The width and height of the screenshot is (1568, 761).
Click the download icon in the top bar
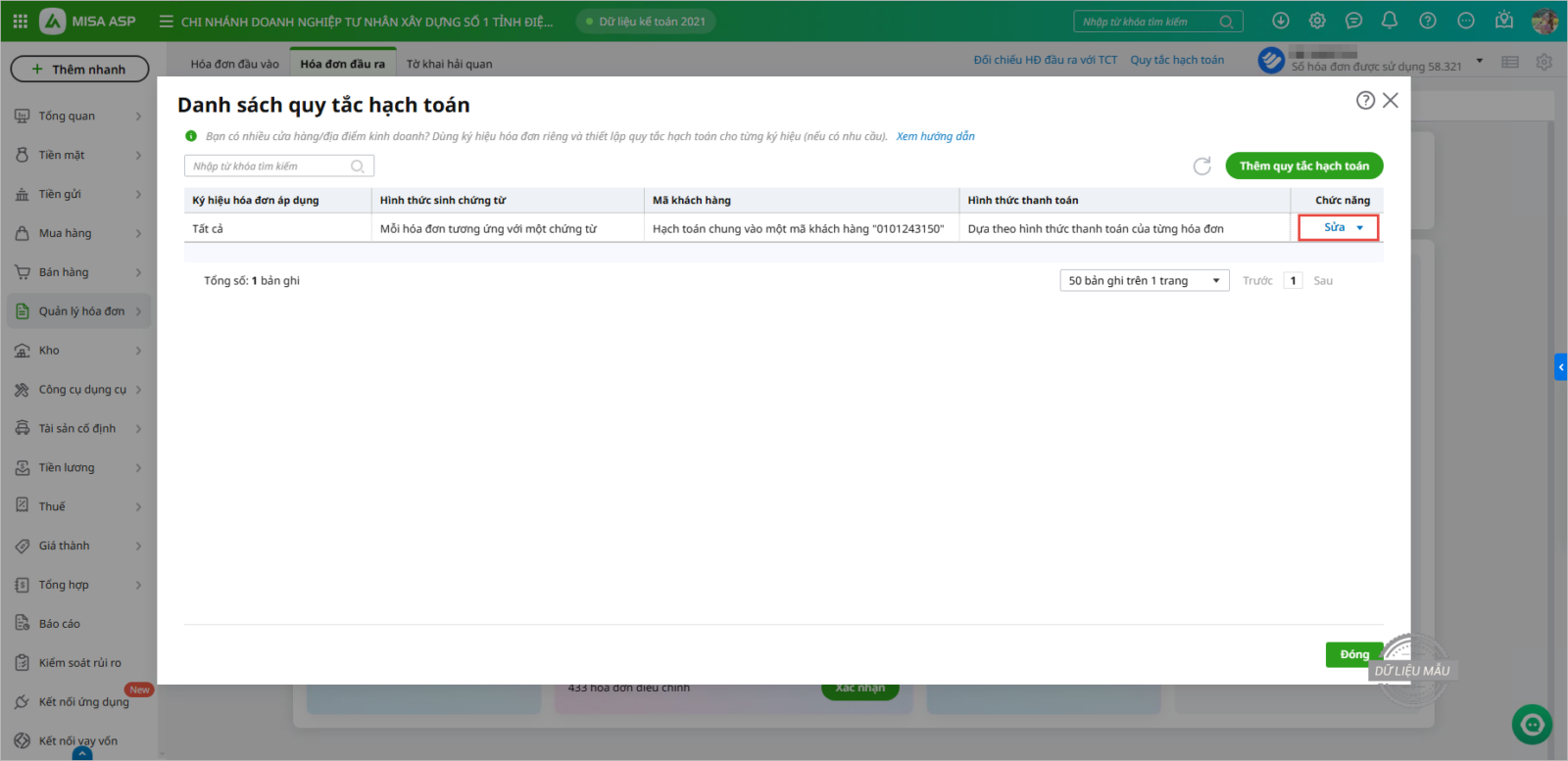[x=1280, y=21]
